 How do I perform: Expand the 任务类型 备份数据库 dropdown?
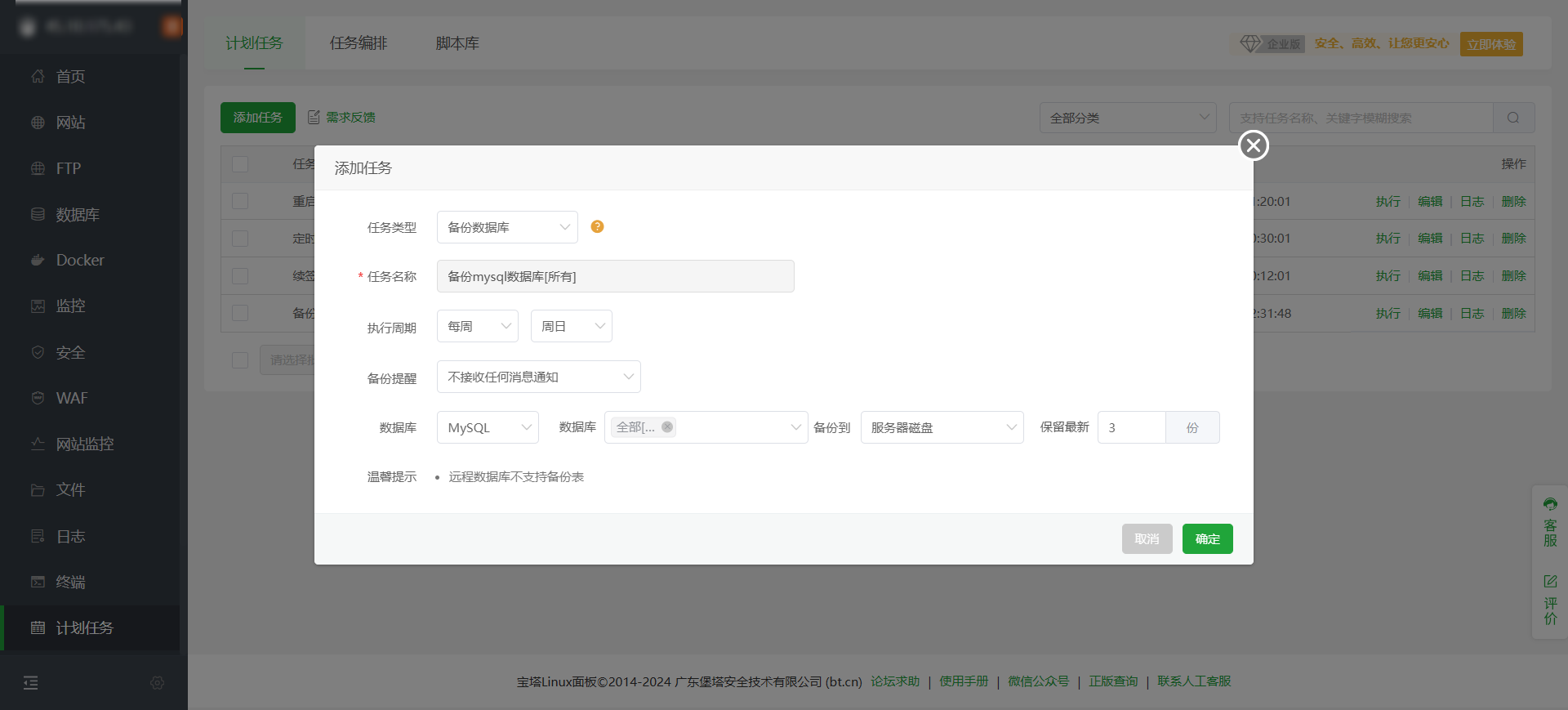pyautogui.click(x=507, y=227)
